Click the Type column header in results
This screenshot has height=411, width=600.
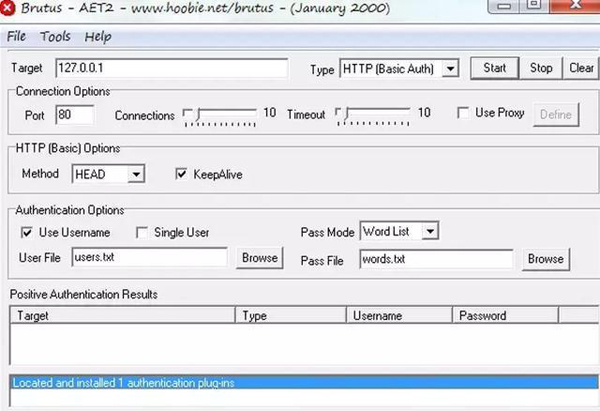point(290,316)
